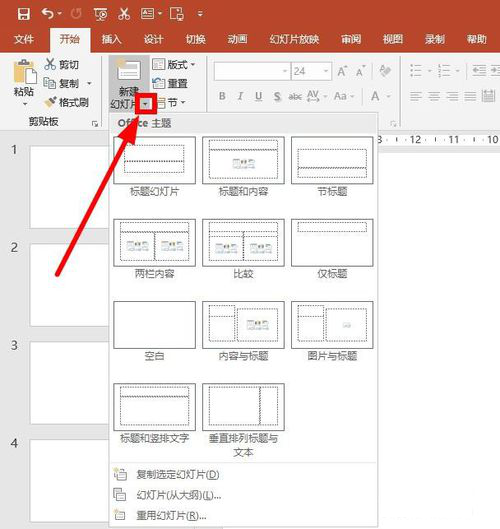Open the 节 section dropdown
The width and height of the screenshot is (500, 529).
point(172,102)
